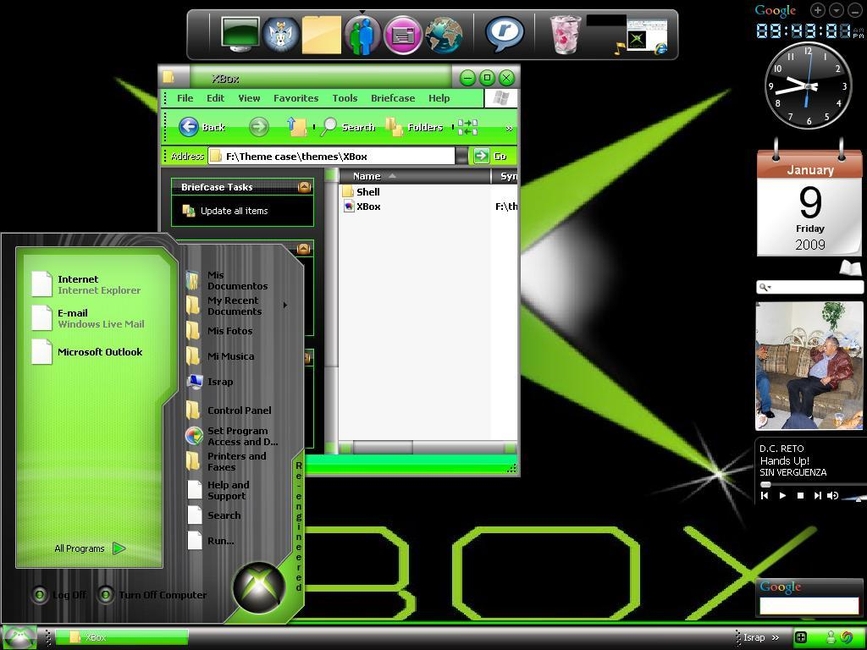Click the Back arrow in XBox window
Screen dimensions: 867x650
coord(188,127)
